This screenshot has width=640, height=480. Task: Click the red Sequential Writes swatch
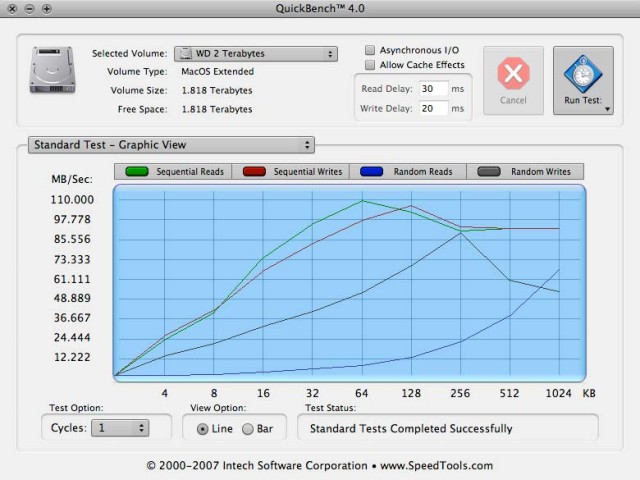coord(254,171)
